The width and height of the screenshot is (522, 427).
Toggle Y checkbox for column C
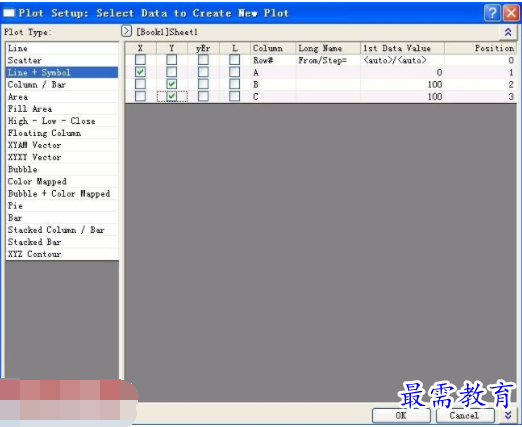point(172,96)
